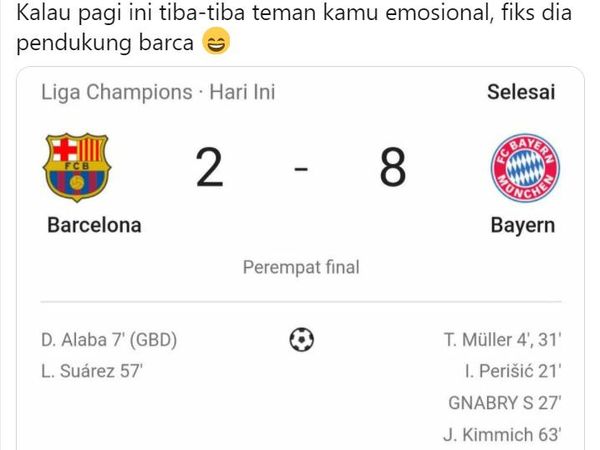Viewport: 600px width, 450px height.
Task: Click the Hari Ini date label
Action: (240, 93)
